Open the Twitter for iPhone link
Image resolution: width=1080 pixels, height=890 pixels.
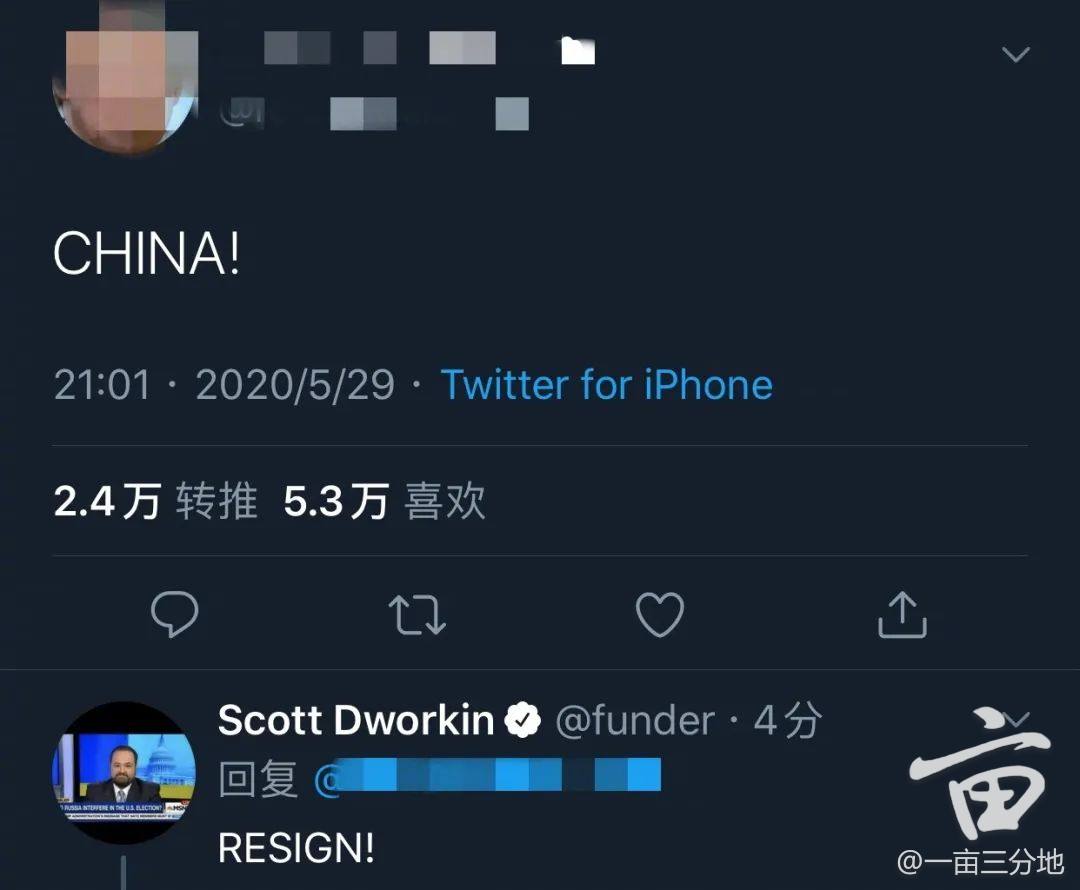607,384
